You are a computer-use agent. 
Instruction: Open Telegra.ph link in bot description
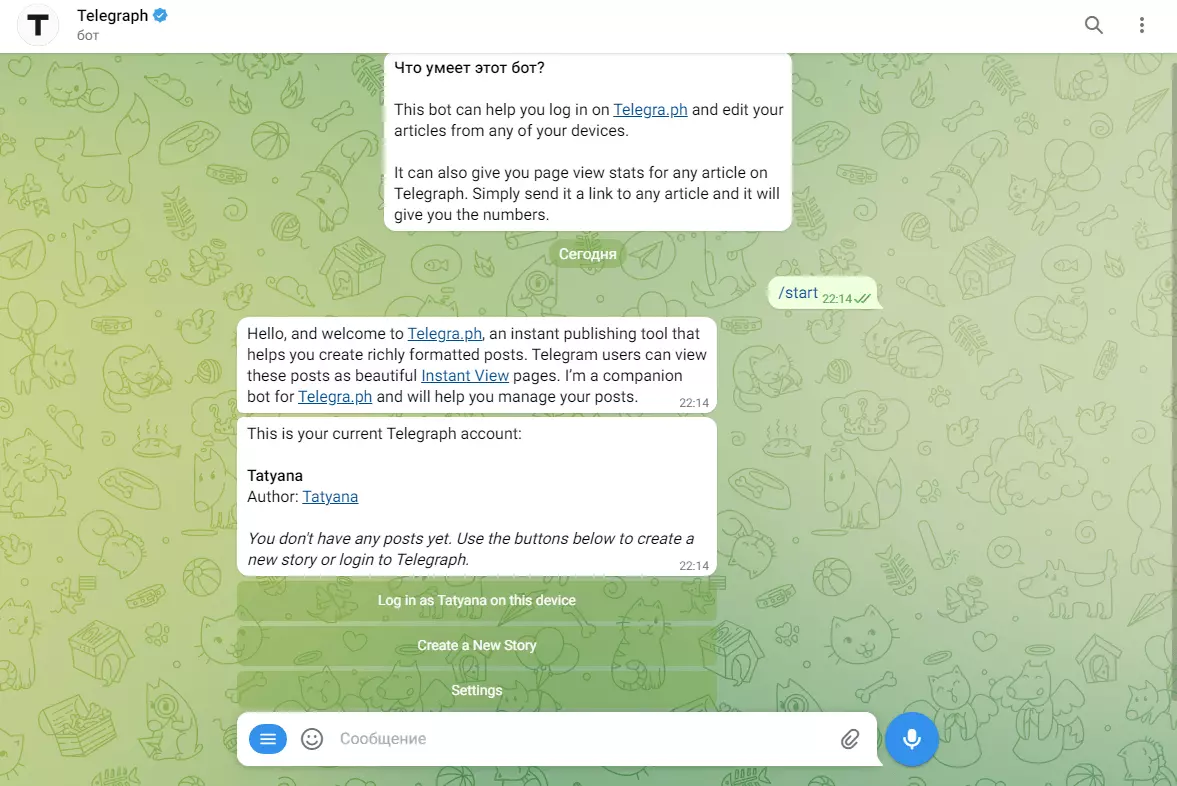pyautogui.click(x=650, y=110)
